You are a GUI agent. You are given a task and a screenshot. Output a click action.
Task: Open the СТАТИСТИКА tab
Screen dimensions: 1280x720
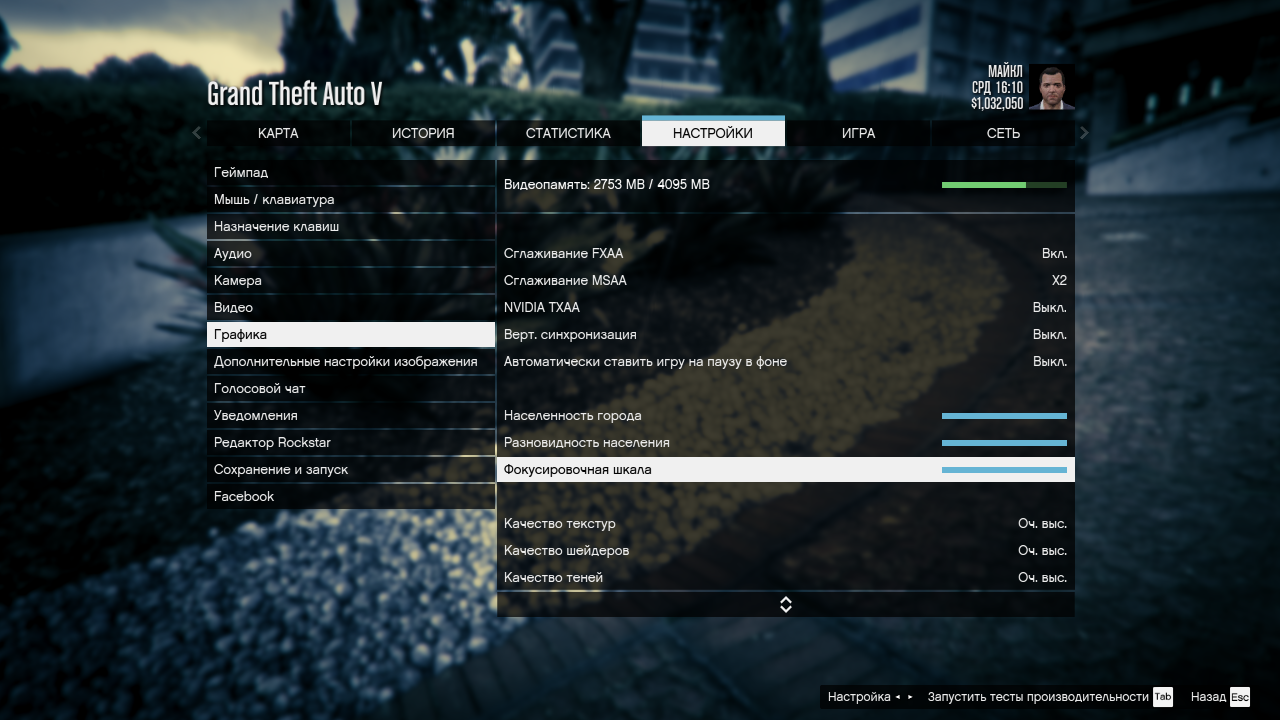568,133
